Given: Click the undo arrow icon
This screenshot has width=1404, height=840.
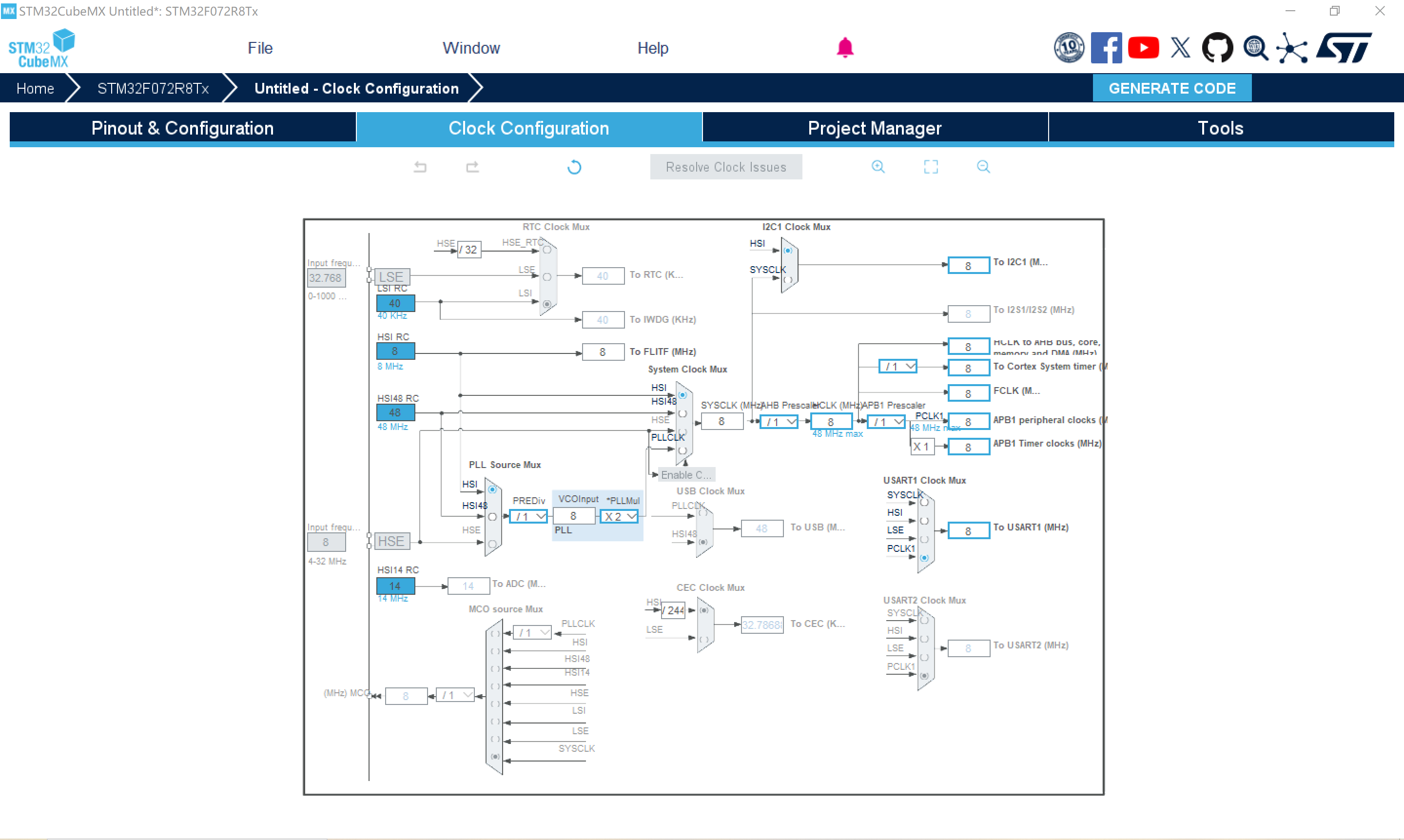Looking at the screenshot, I should pyautogui.click(x=420, y=167).
